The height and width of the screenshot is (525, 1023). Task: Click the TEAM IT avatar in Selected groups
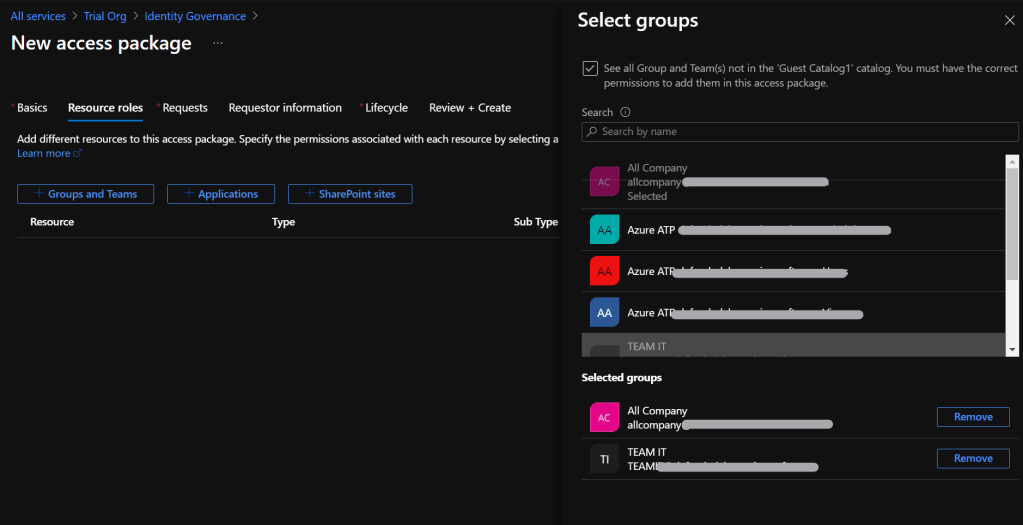(x=604, y=459)
